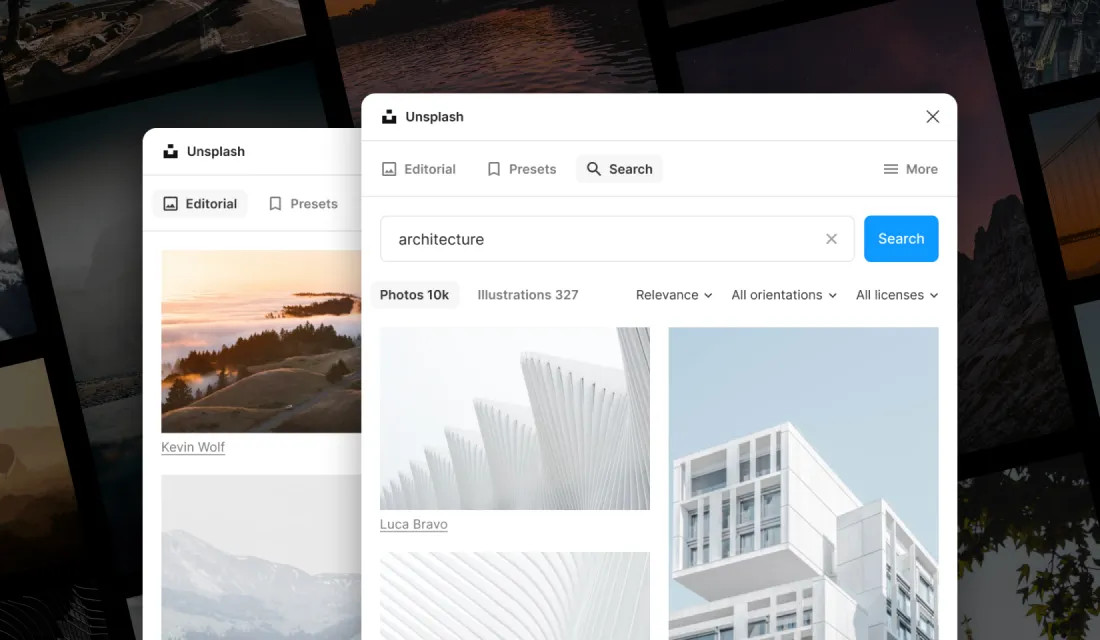Activate the Search tab pill

619,168
